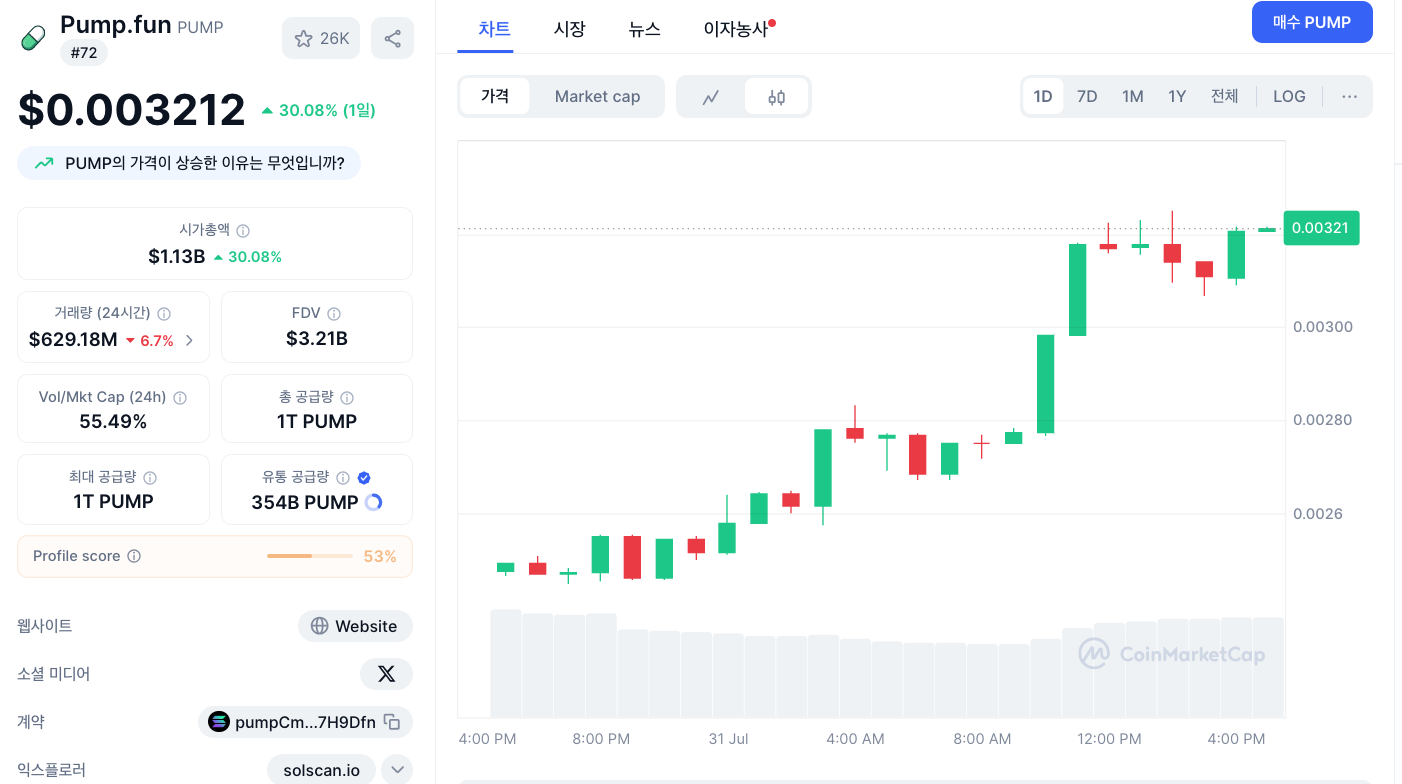Click the info icon beside 시가총액

[243, 230]
